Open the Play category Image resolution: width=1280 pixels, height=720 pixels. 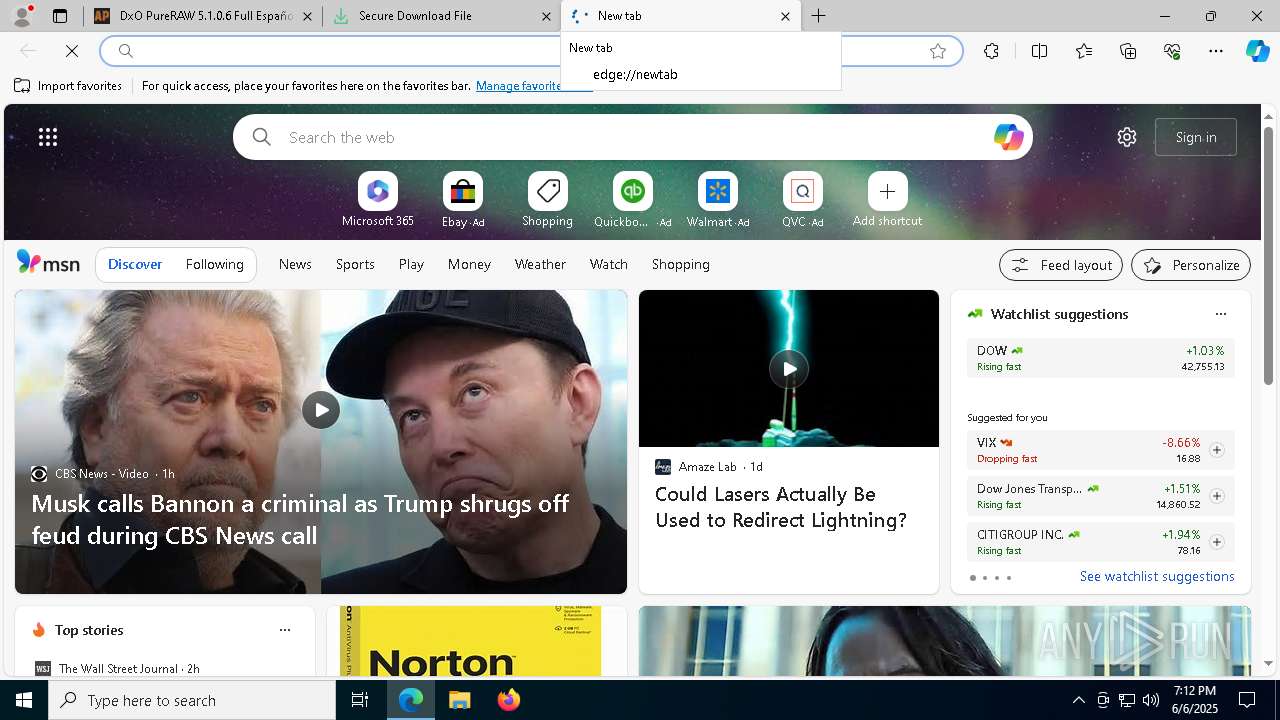(x=411, y=264)
